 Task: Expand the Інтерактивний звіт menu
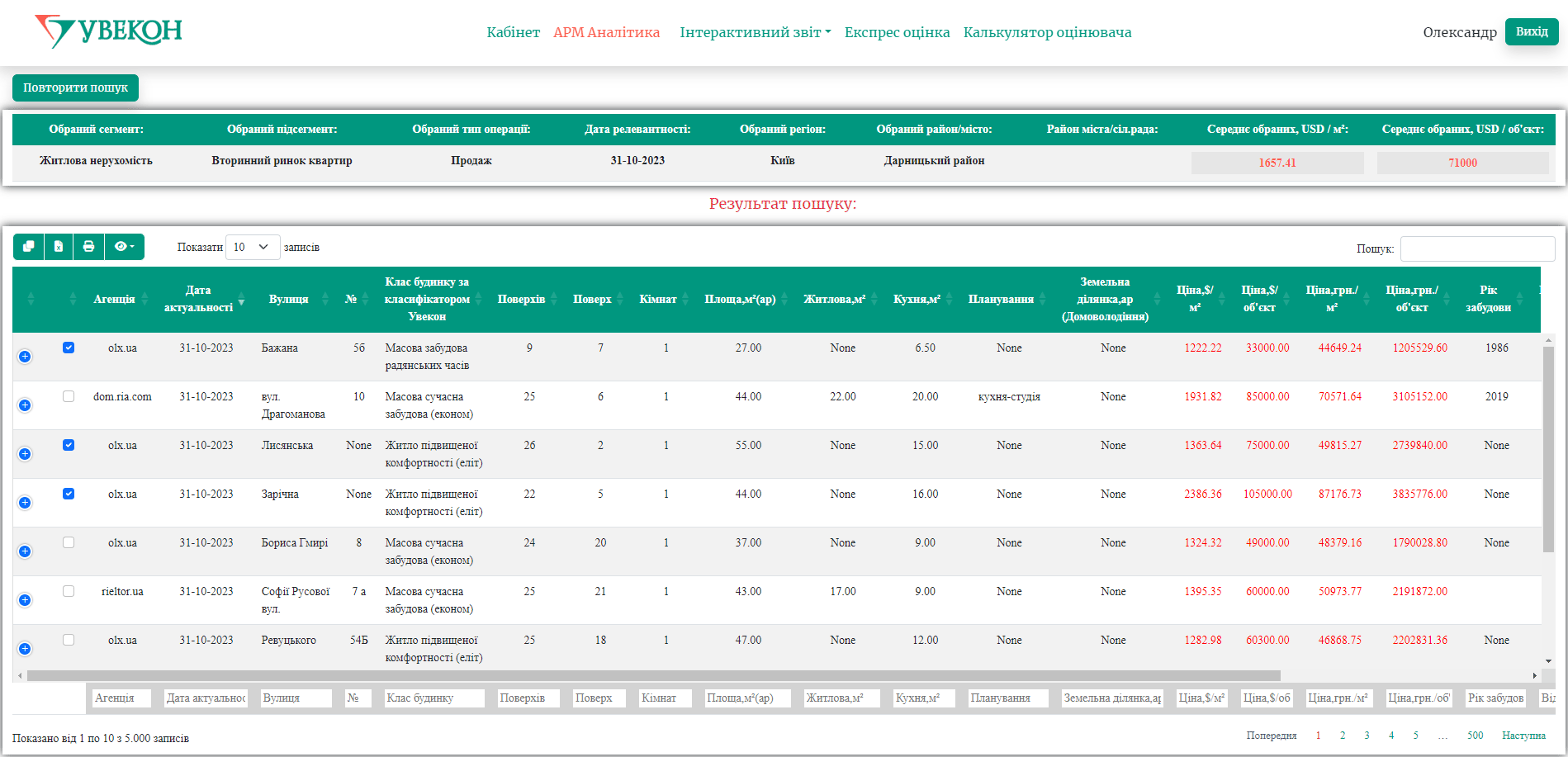click(x=755, y=32)
